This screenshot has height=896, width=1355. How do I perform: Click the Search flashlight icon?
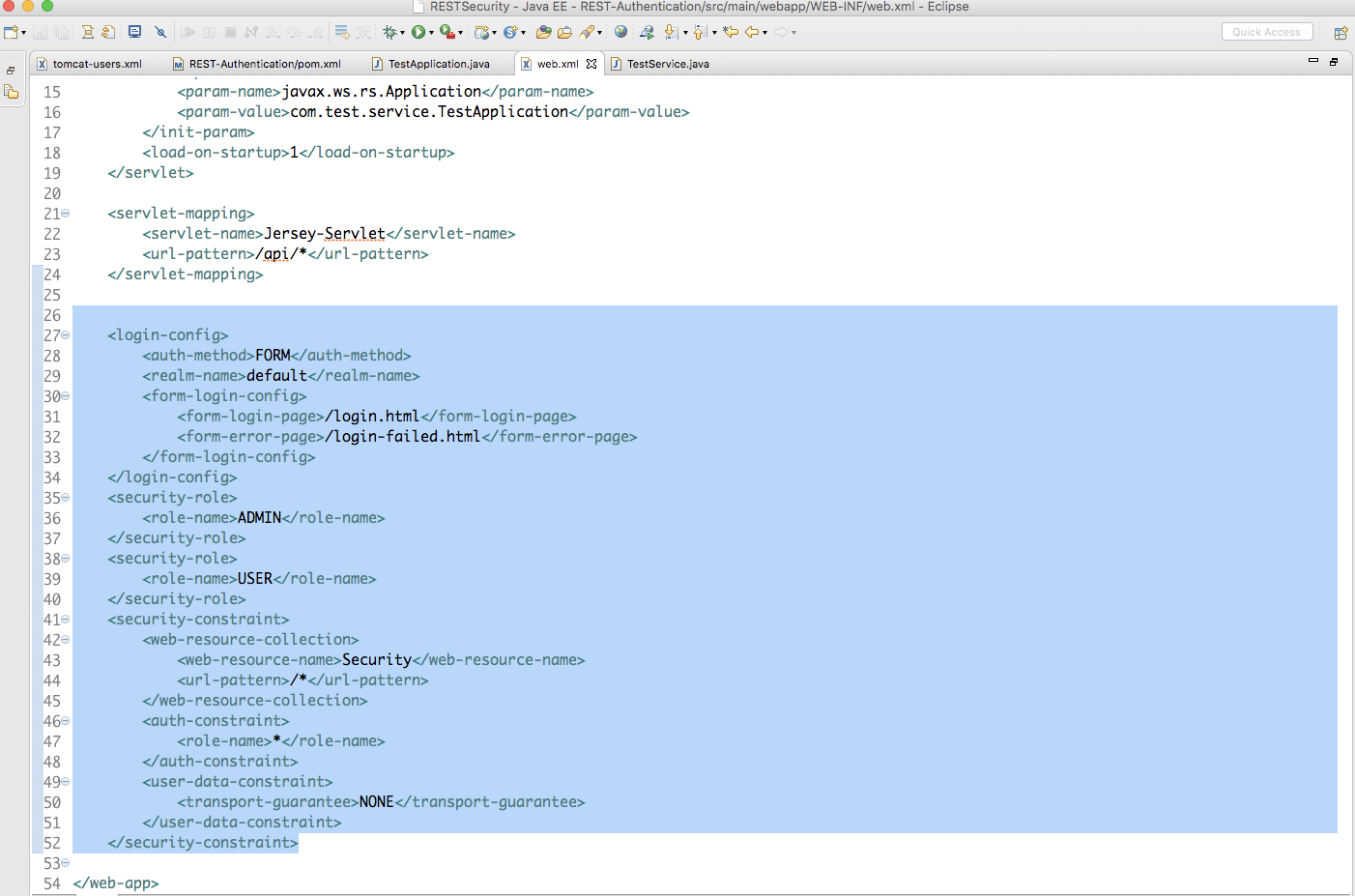coord(586,32)
